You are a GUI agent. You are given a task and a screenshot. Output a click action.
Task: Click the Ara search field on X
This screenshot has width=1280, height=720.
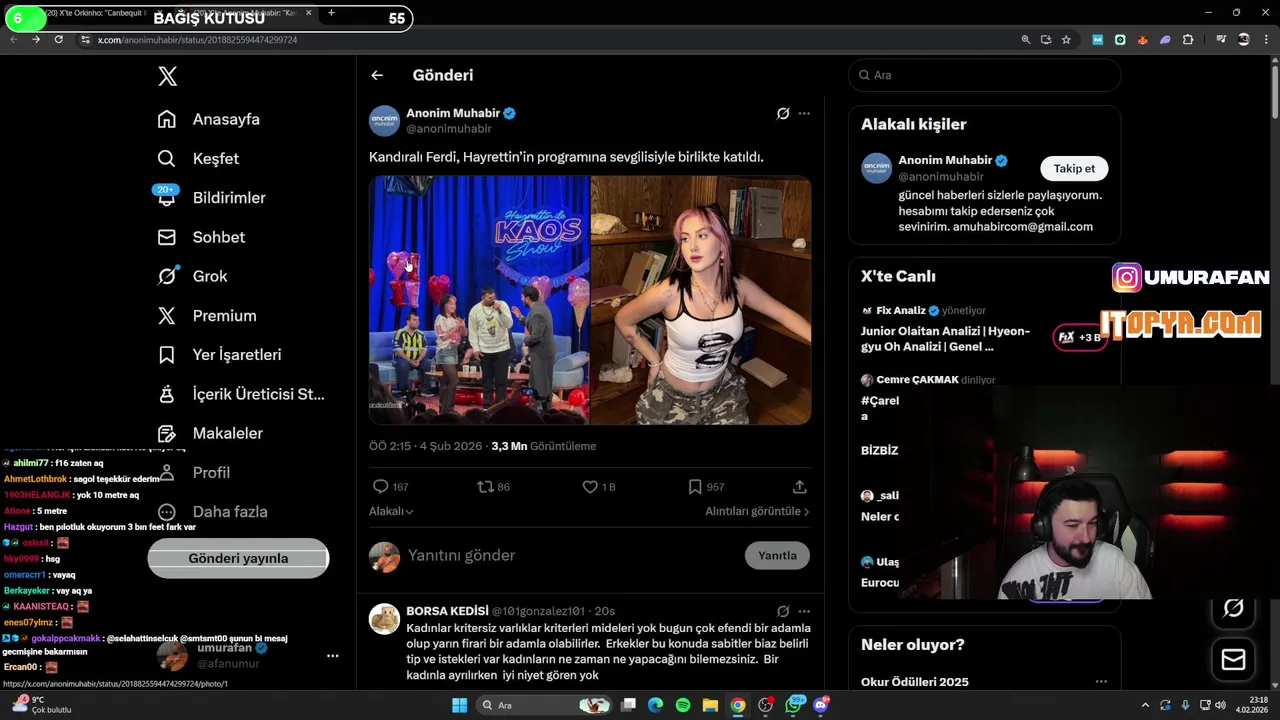(x=985, y=75)
